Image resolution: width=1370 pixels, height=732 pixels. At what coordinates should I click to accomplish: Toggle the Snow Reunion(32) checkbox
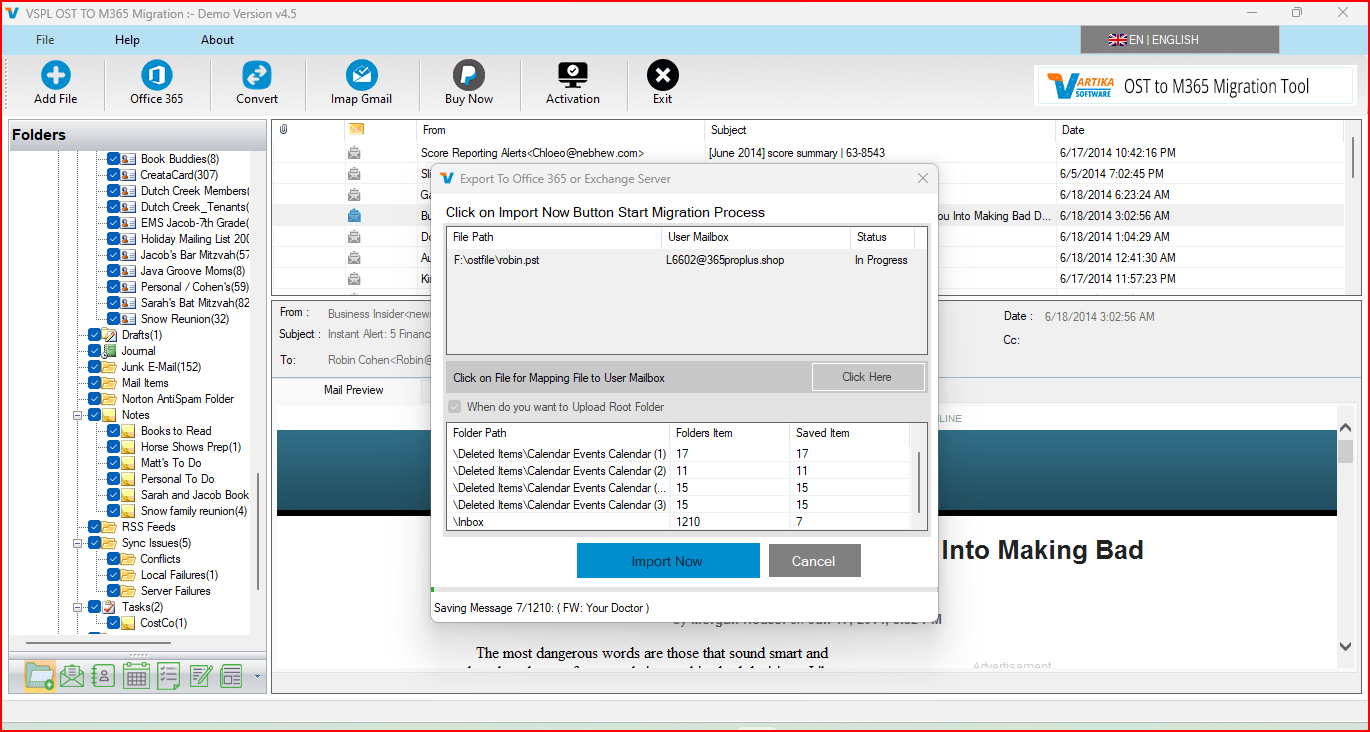click(113, 319)
